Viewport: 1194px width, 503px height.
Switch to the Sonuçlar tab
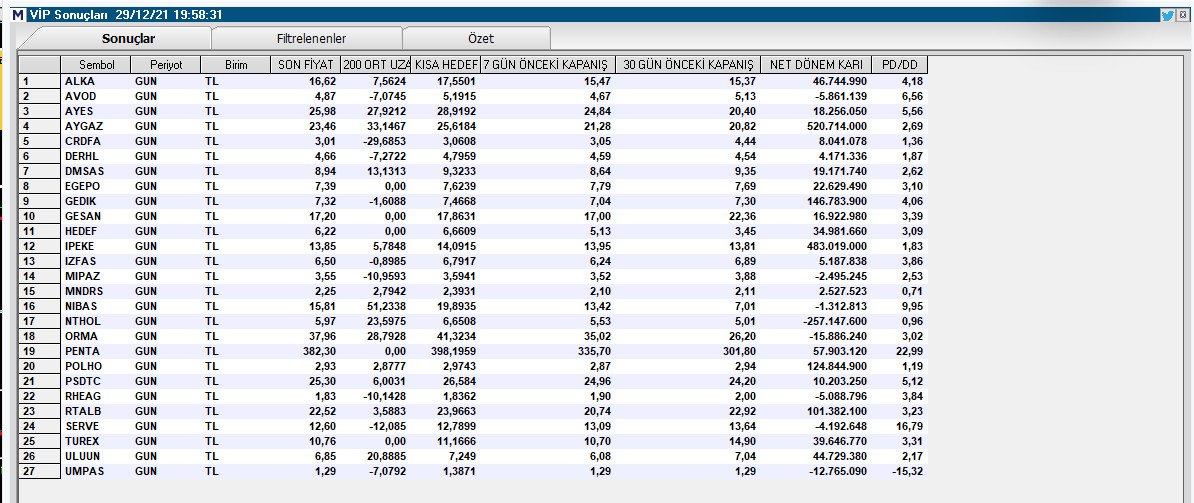click(x=129, y=38)
